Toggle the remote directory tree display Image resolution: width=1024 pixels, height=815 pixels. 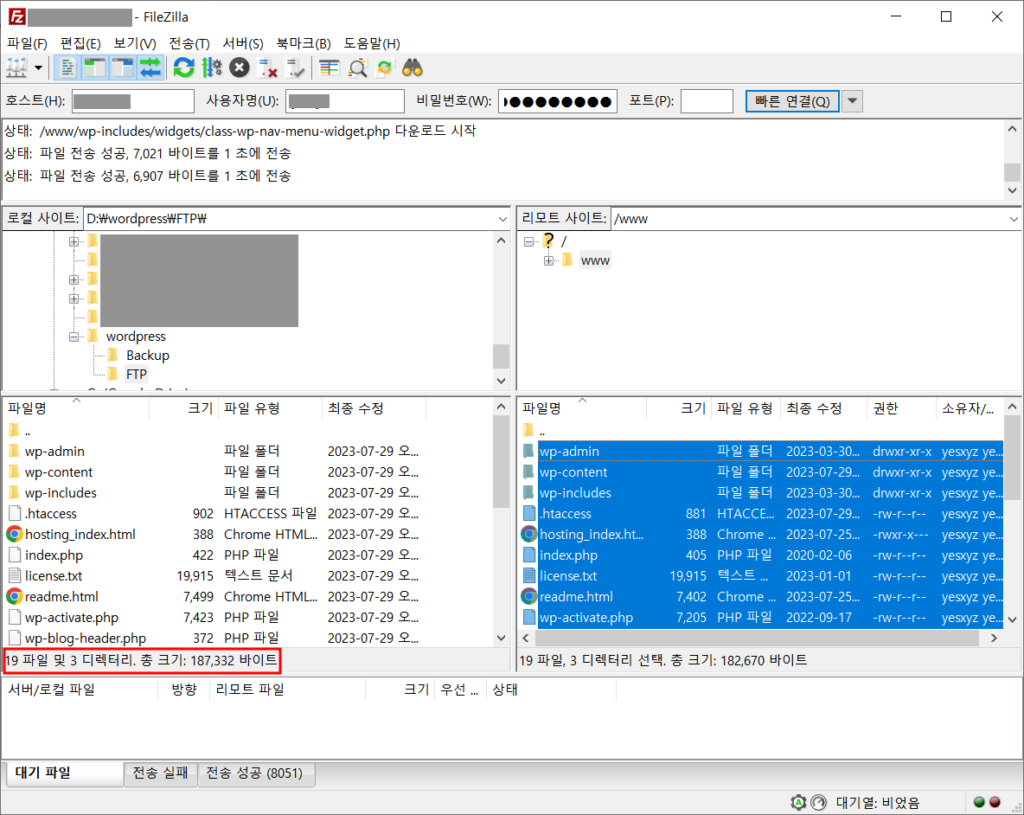[122, 67]
